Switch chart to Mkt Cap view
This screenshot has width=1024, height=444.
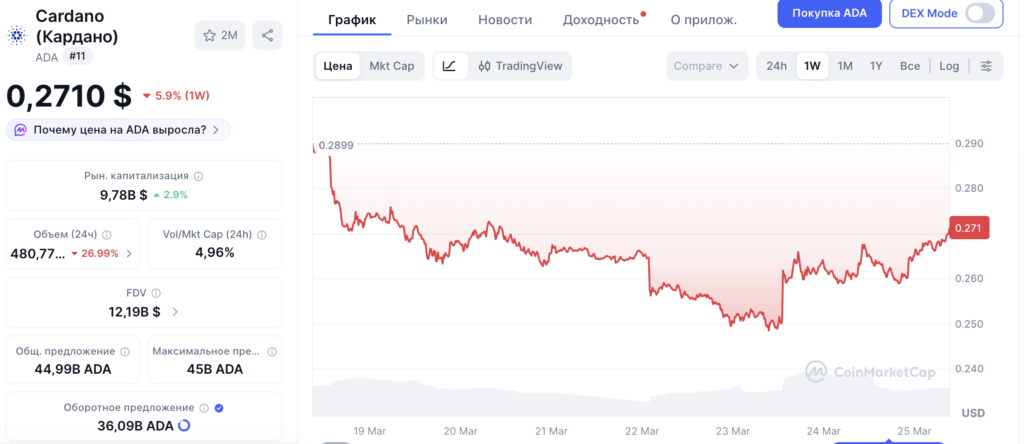(x=391, y=66)
